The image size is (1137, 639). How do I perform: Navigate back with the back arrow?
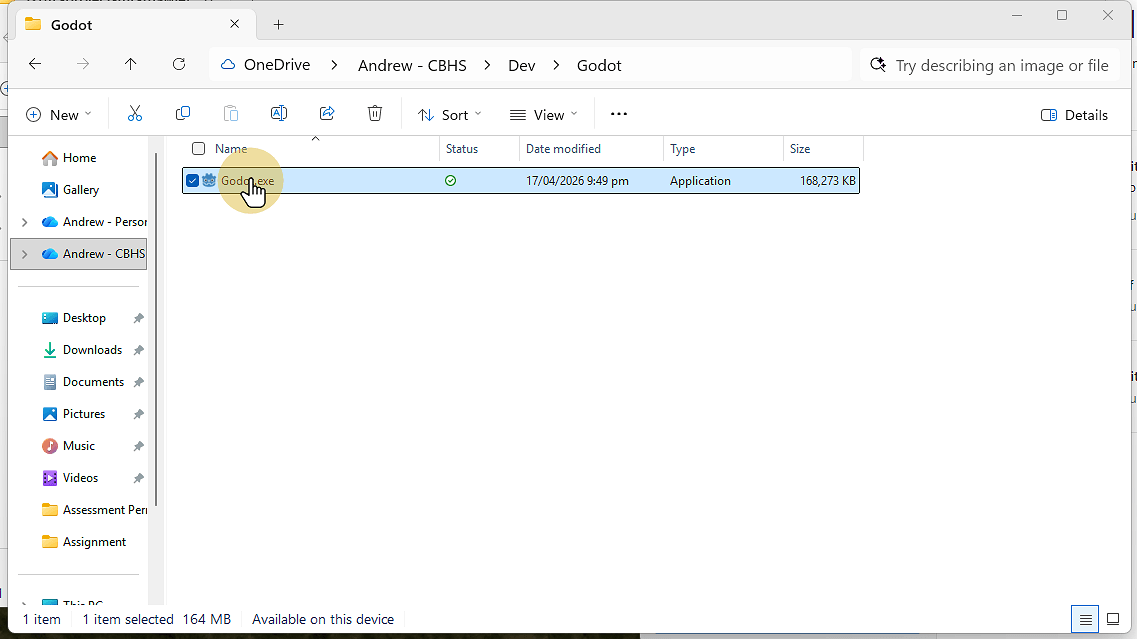click(x=35, y=65)
